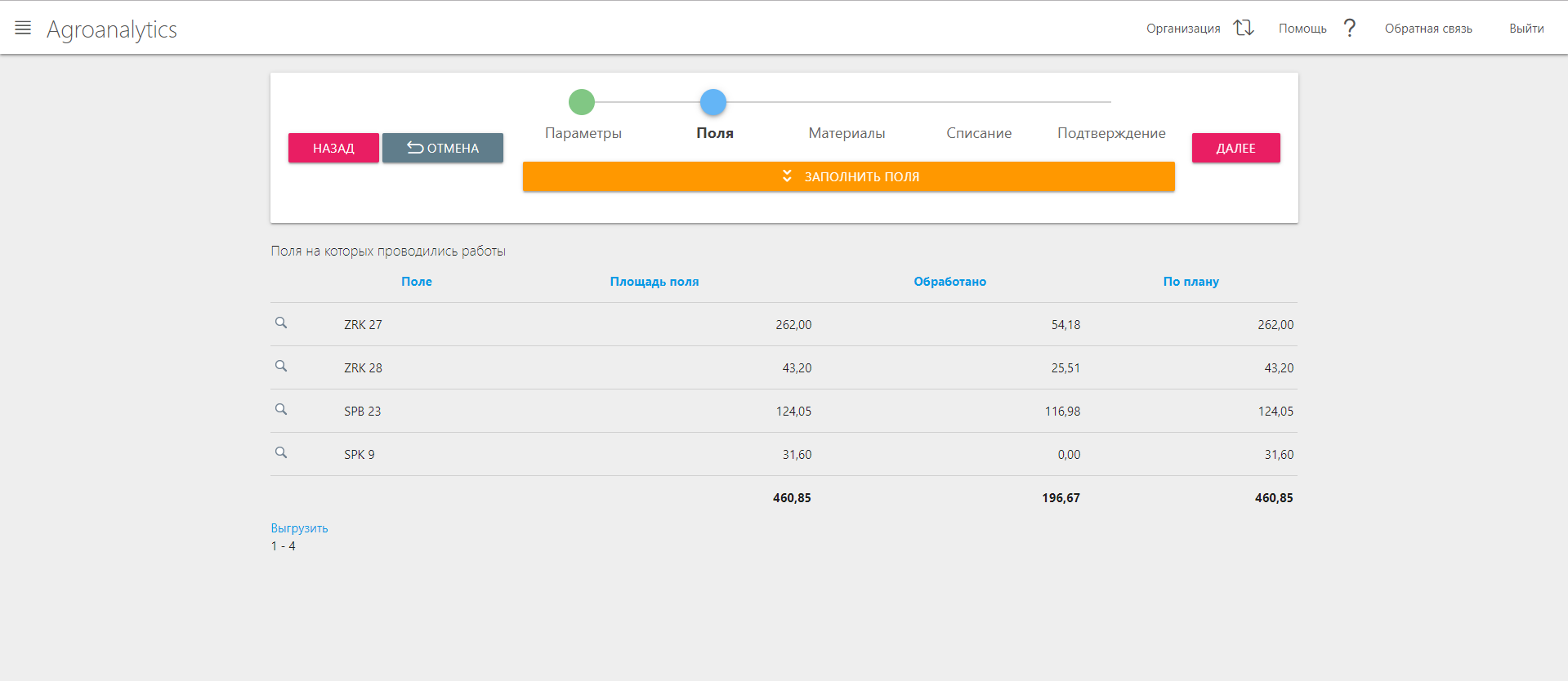Screen dimensions: 1568x681
Task: Click the organization switch arrows icon
Action: tap(1244, 28)
